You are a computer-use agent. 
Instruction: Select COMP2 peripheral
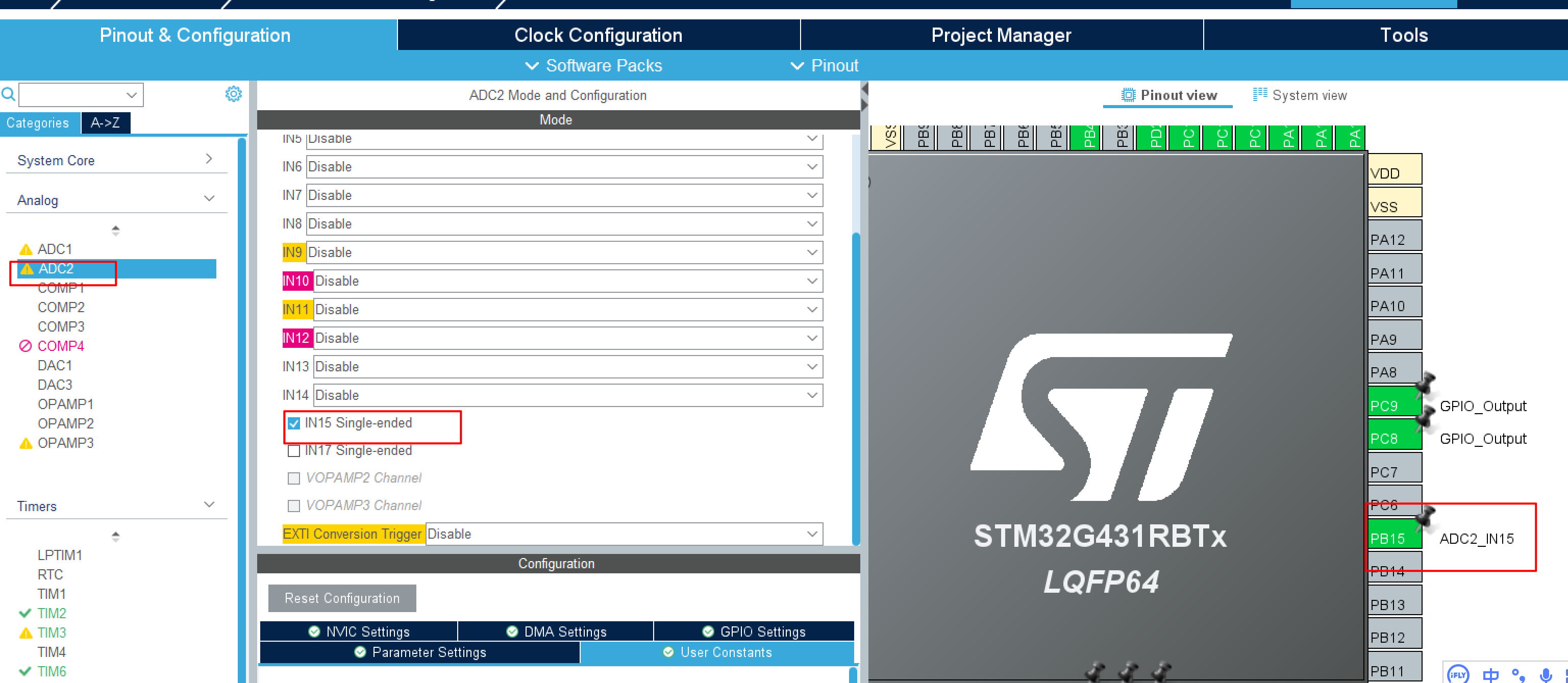click(61, 308)
